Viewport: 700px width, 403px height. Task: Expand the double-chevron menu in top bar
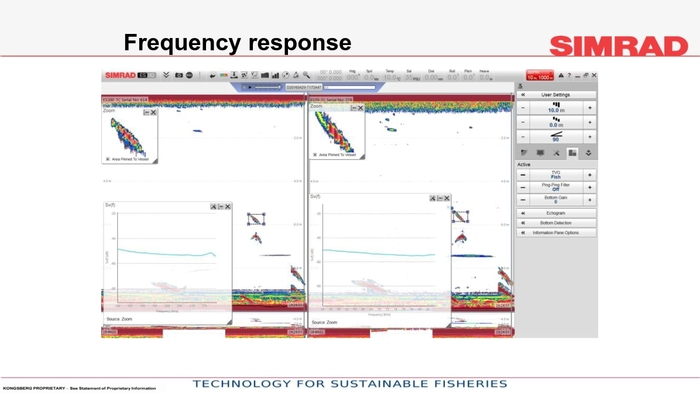coord(166,75)
